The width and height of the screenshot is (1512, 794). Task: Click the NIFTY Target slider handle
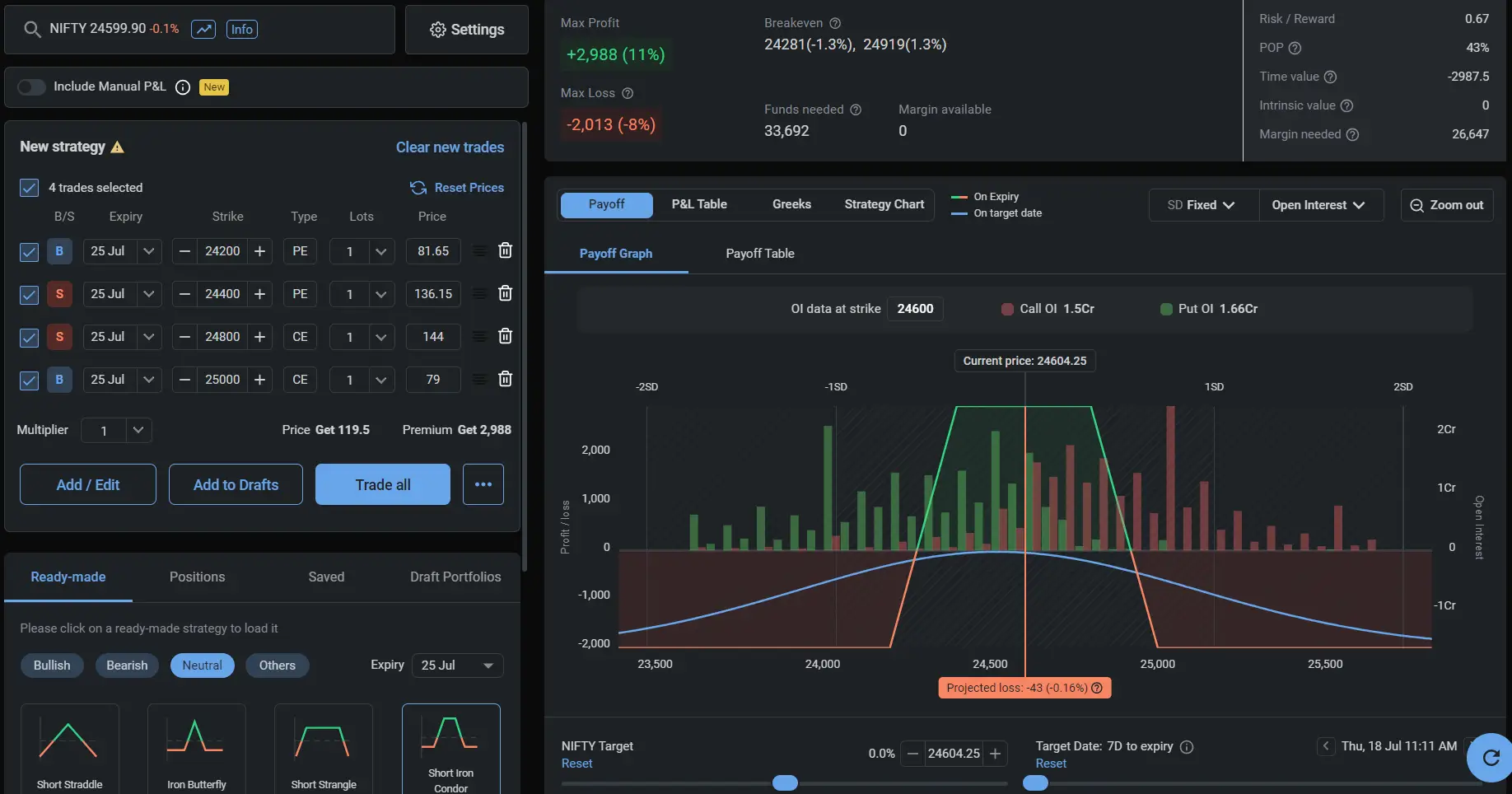click(x=785, y=782)
